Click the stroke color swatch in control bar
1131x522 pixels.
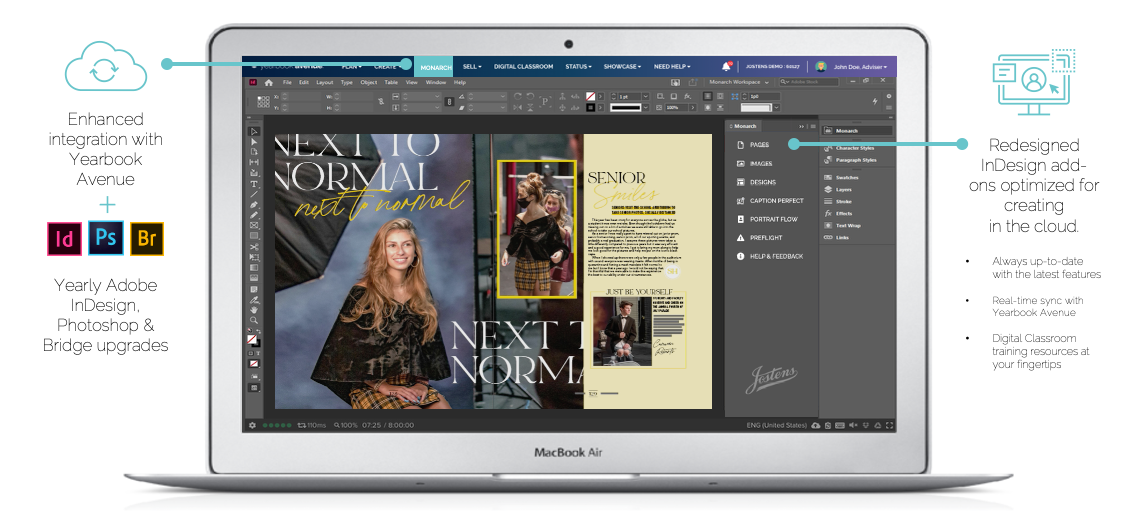[x=590, y=107]
